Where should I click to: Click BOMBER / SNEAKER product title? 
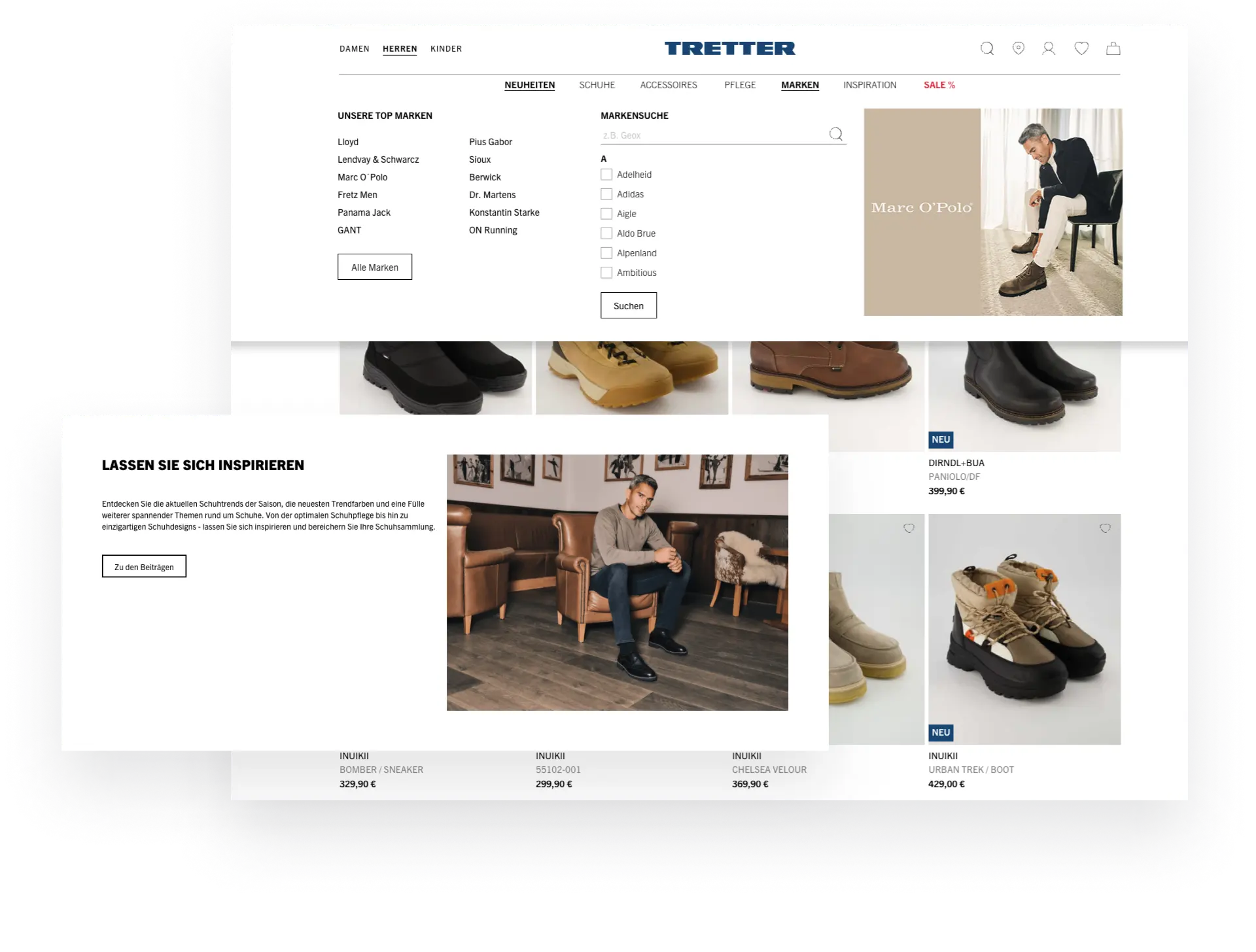[381, 770]
